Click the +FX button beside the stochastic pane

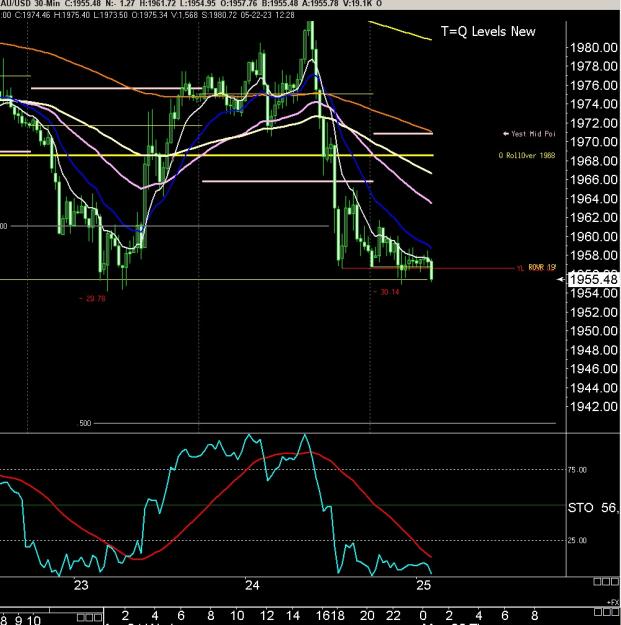613,602
